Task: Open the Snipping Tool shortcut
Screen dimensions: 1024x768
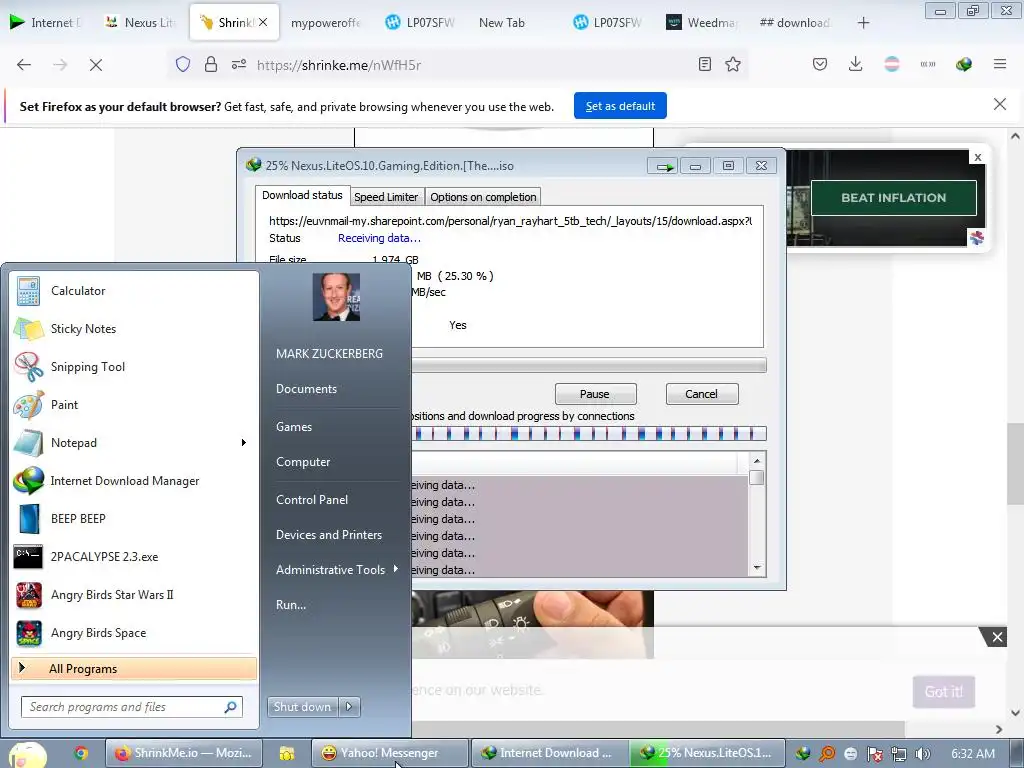Action: click(134, 366)
